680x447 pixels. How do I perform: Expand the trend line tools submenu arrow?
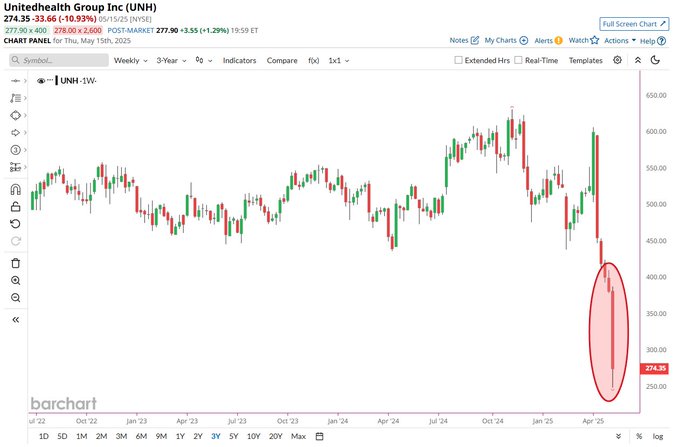(x=25, y=98)
